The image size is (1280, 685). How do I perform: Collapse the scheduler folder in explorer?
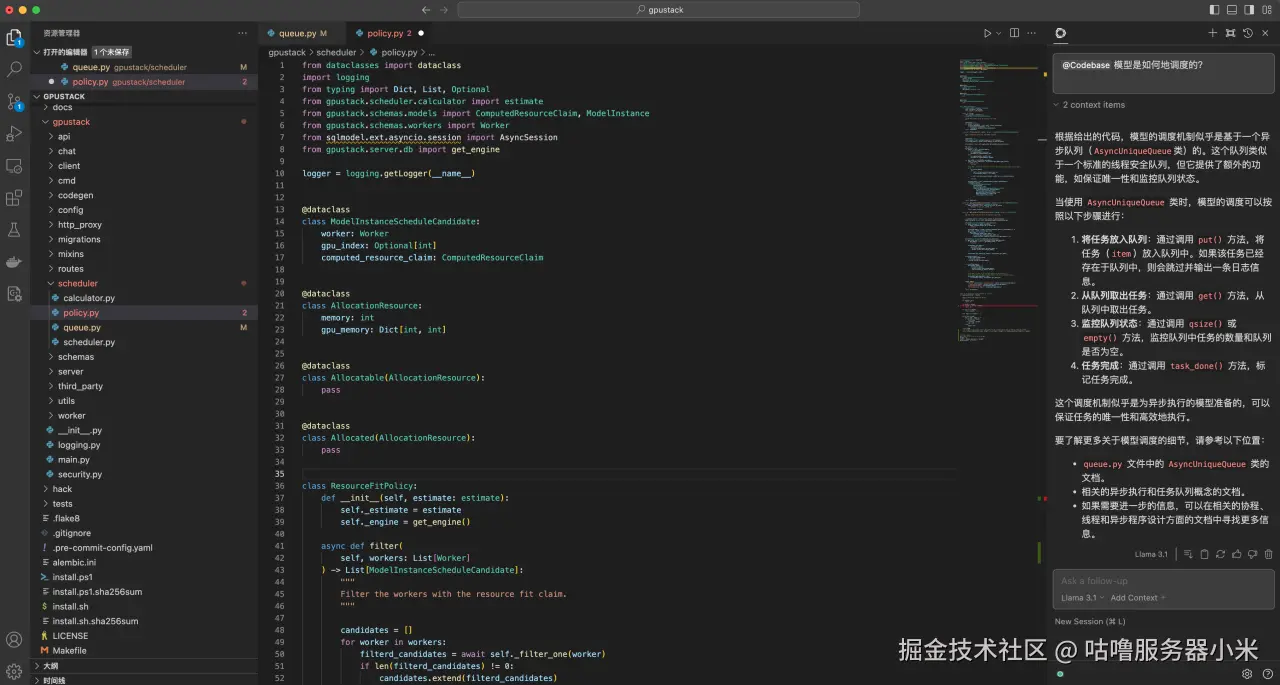click(77, 283)
